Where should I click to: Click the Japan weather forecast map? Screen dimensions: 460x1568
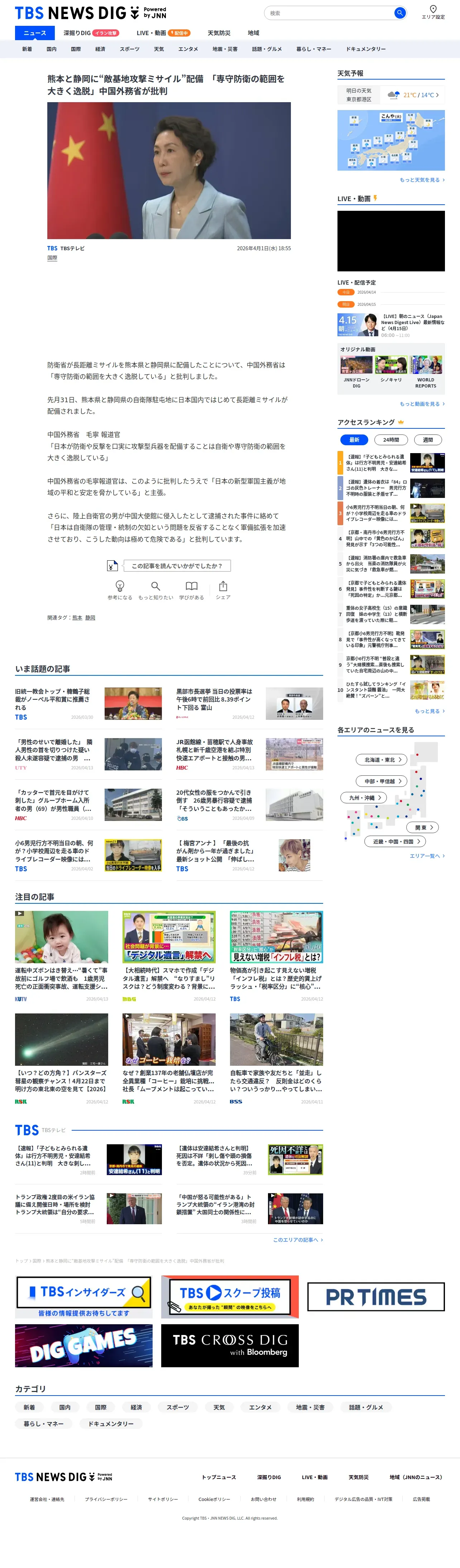[391, 141]
